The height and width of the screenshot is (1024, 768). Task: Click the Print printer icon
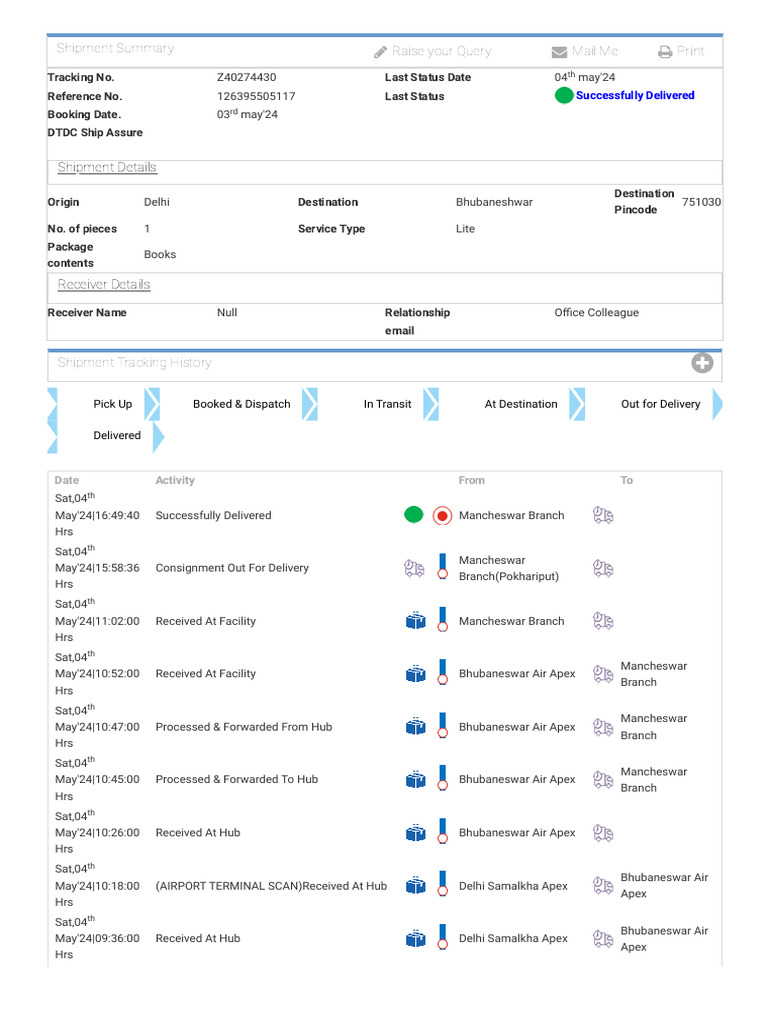(x=665, y=52)
